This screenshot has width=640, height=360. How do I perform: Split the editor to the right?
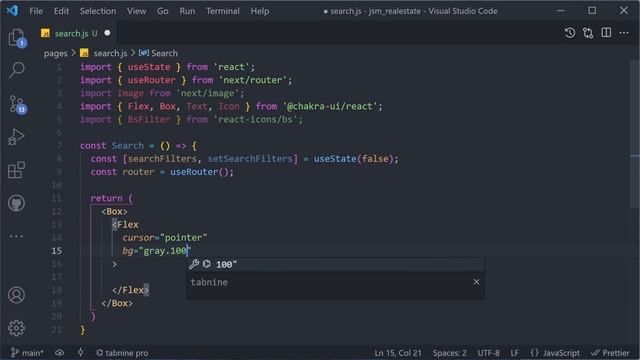606,33
